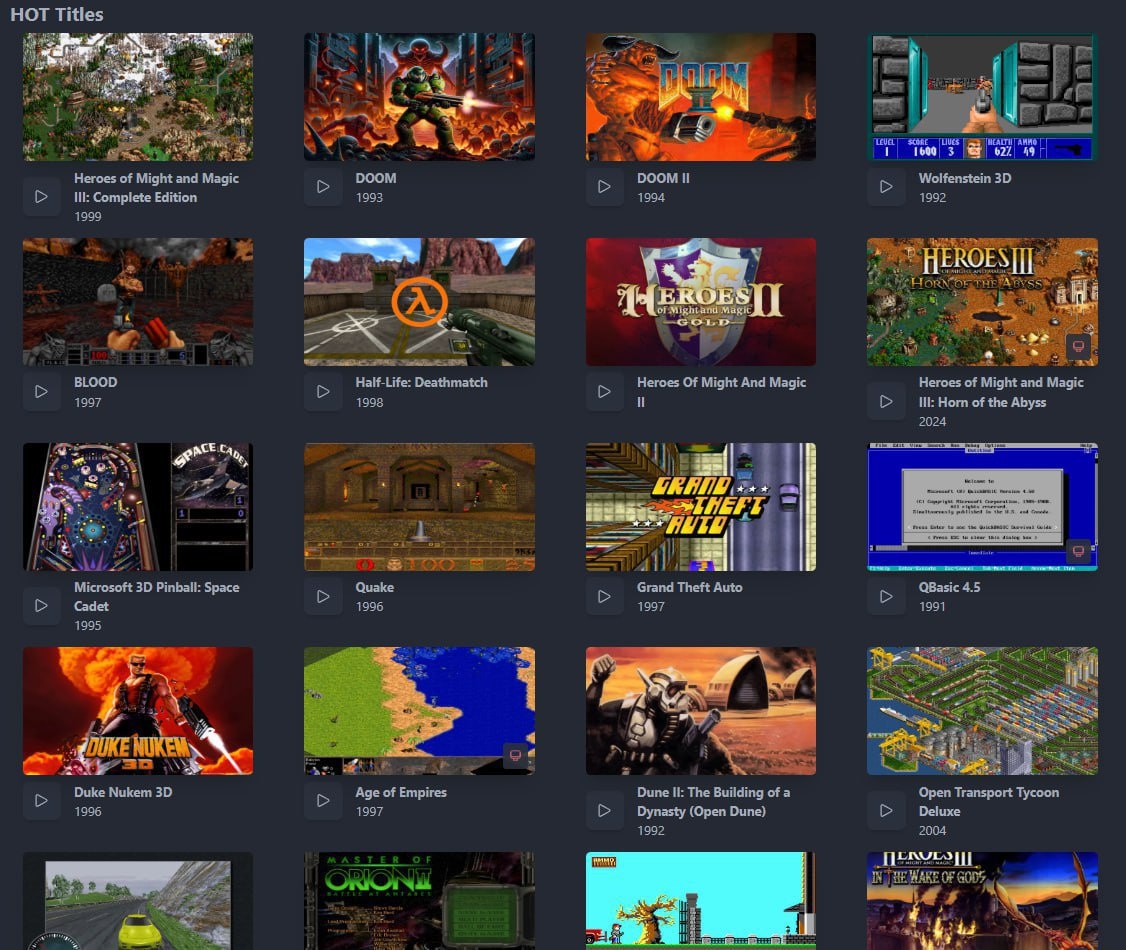
Task: Click Duke Nukem 3D play icon
Action: (x=42, y=801)
